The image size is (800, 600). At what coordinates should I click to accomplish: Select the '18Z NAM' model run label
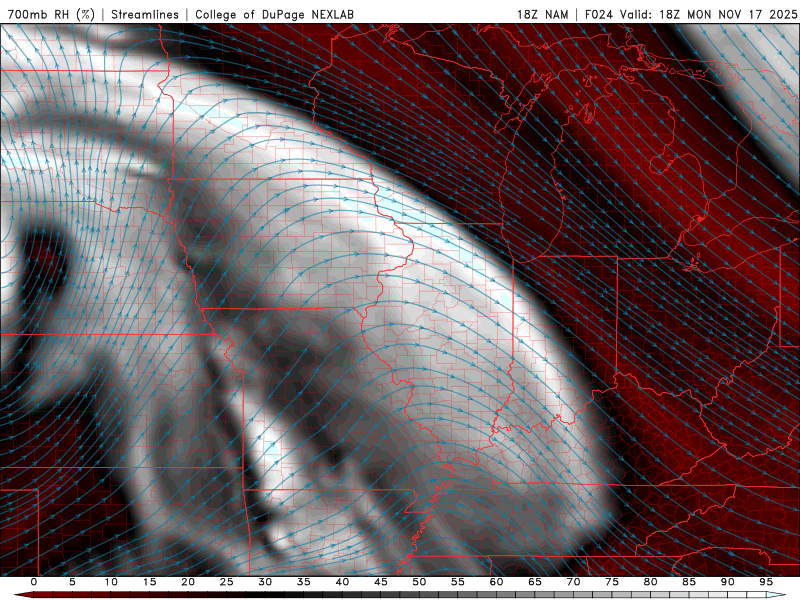tap(542, 14)
